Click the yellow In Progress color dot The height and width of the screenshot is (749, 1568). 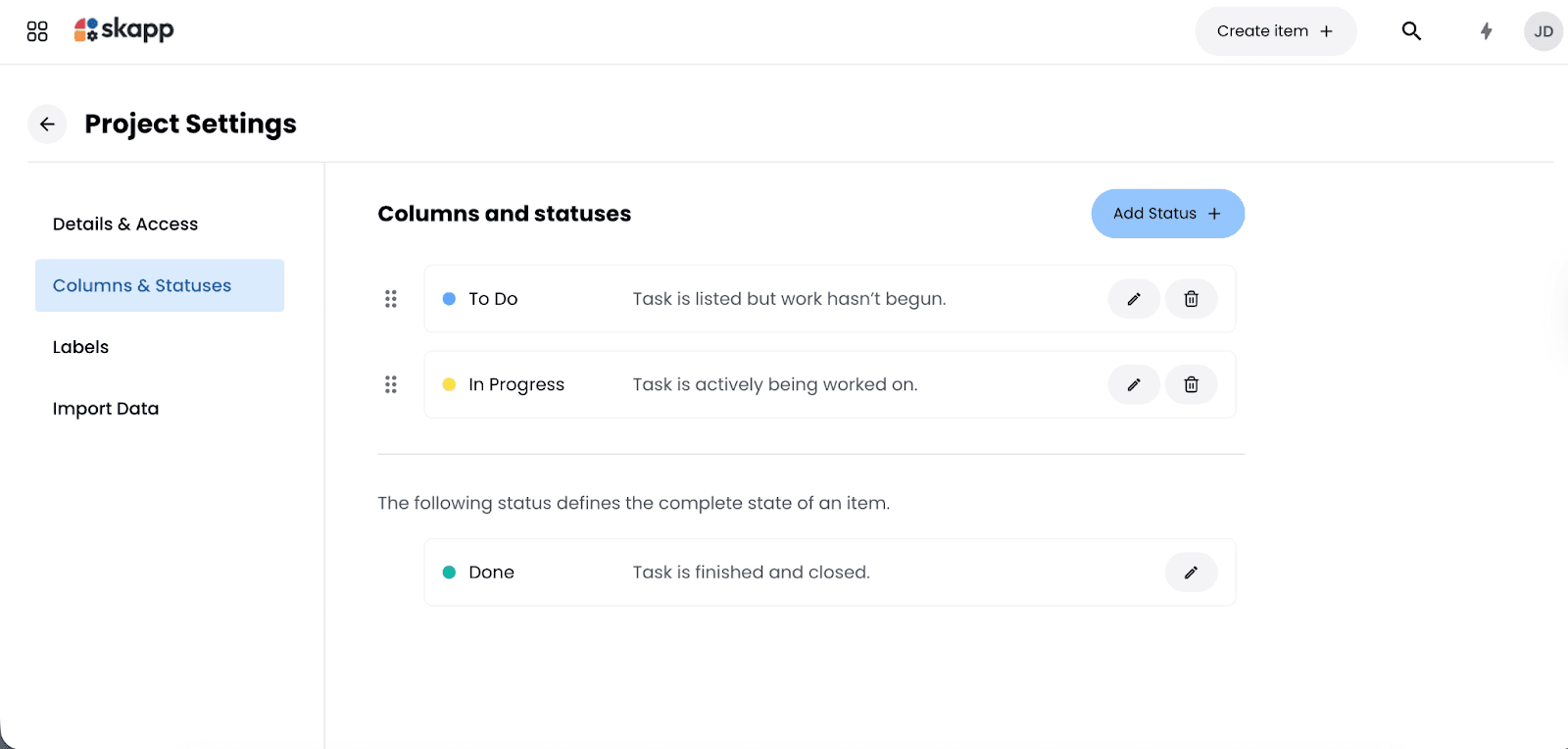pos(449,384)
